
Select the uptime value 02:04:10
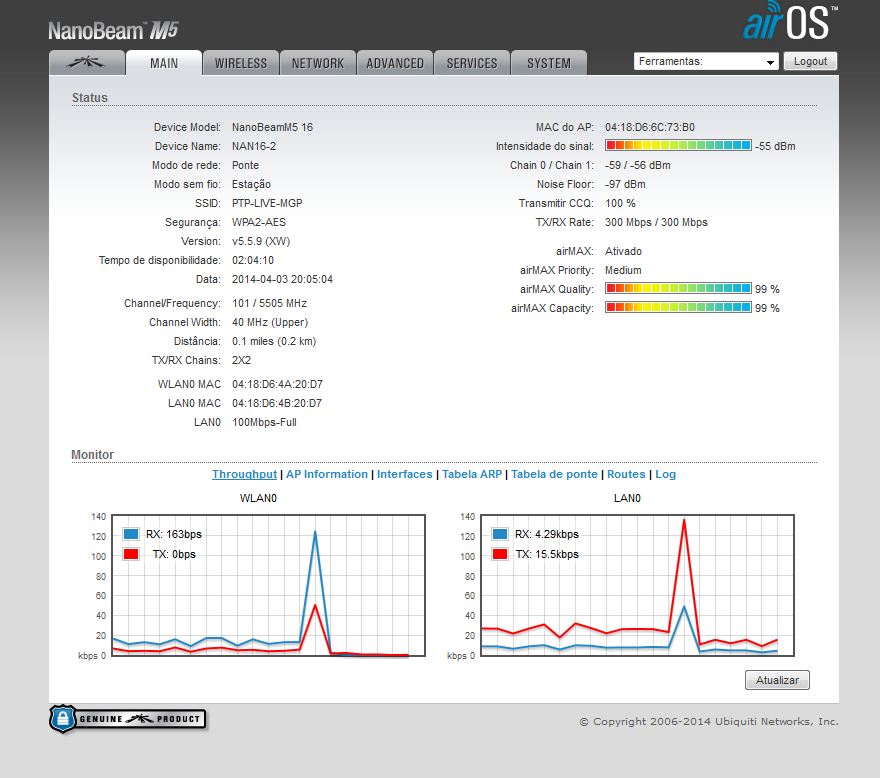click(x=253, y=260)
